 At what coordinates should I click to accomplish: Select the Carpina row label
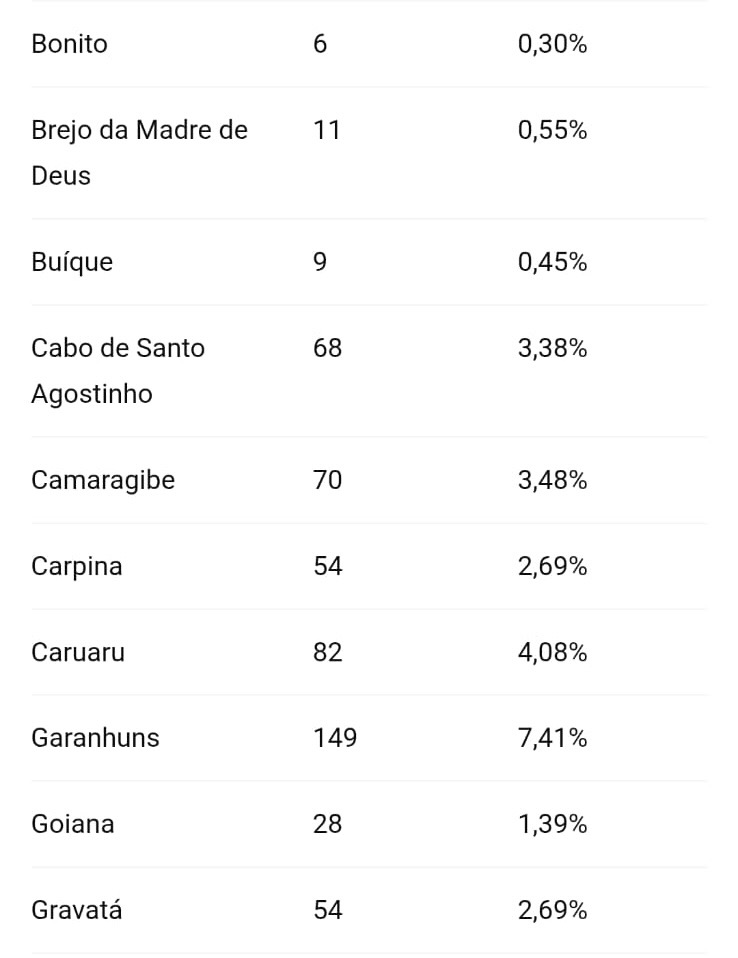tap(77, 566)
